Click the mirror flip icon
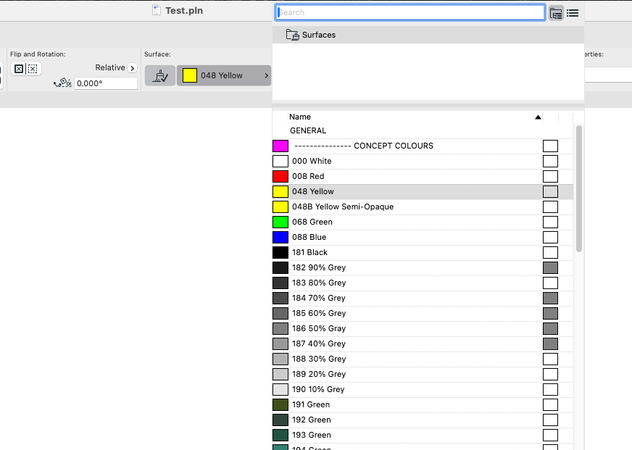632x450 pixels. pyautogui.click(x=19, y=69)
